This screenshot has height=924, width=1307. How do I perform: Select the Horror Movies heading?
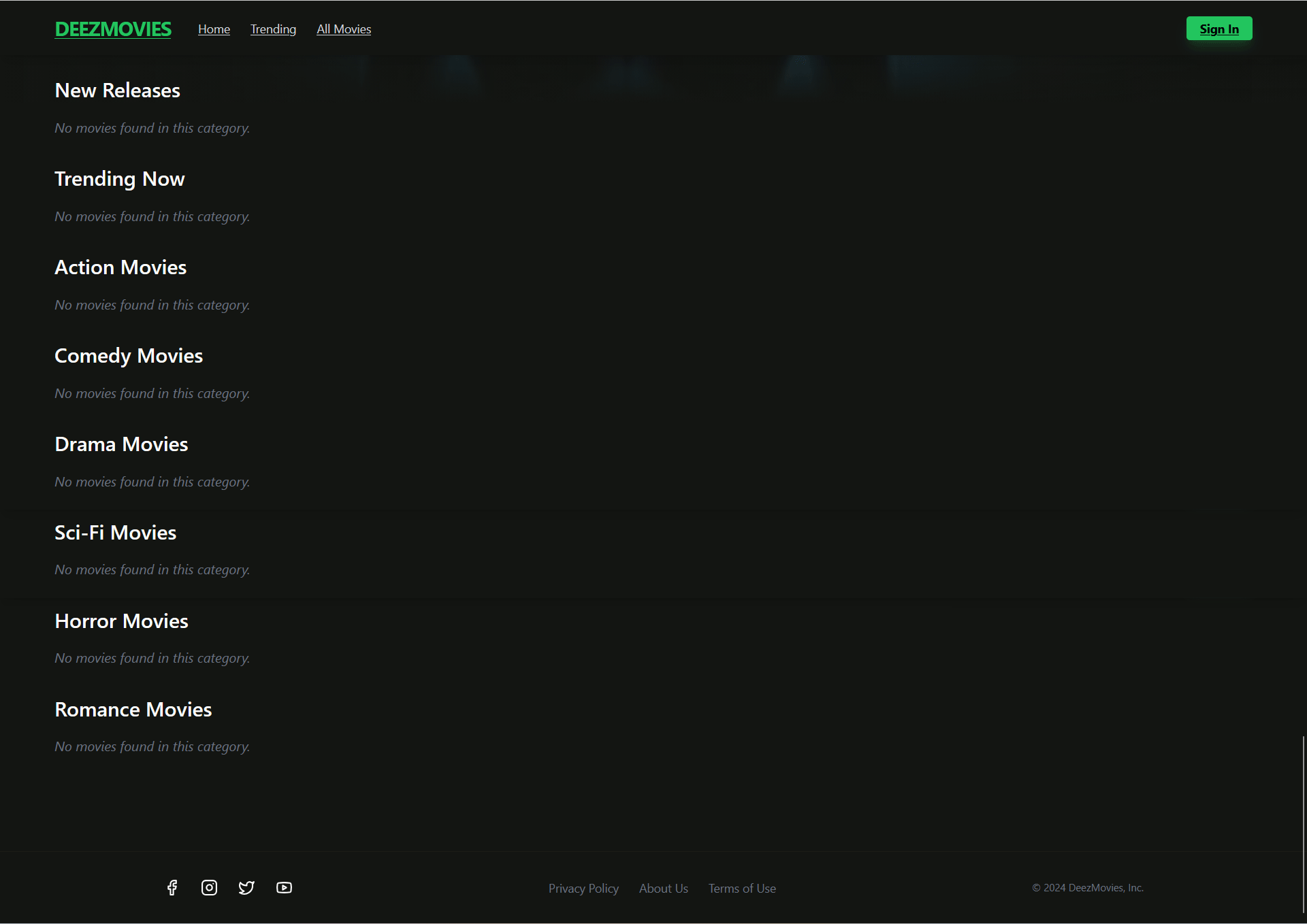[120, 621]
